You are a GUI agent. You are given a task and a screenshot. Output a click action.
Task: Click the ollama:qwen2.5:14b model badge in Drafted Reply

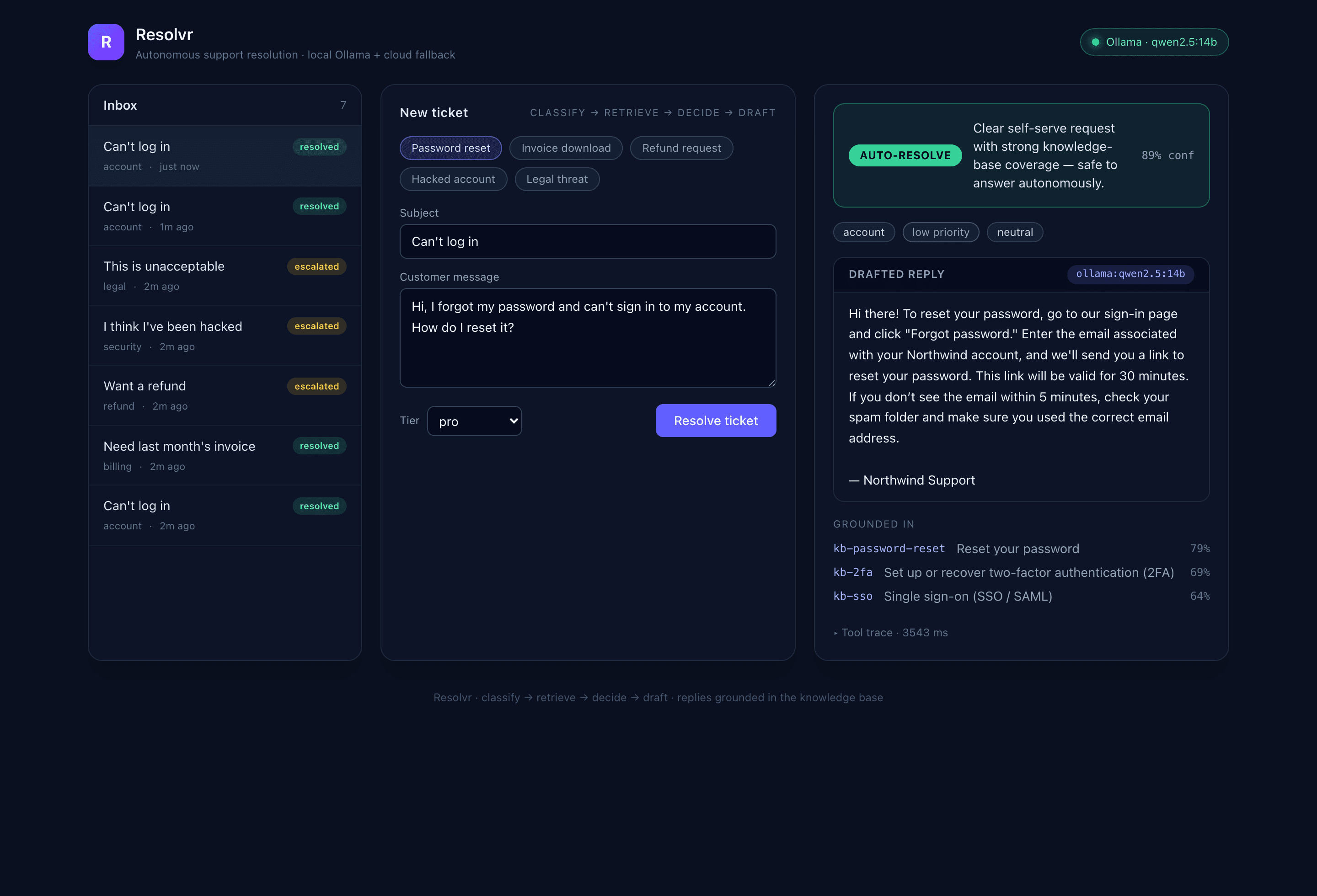1130,274
